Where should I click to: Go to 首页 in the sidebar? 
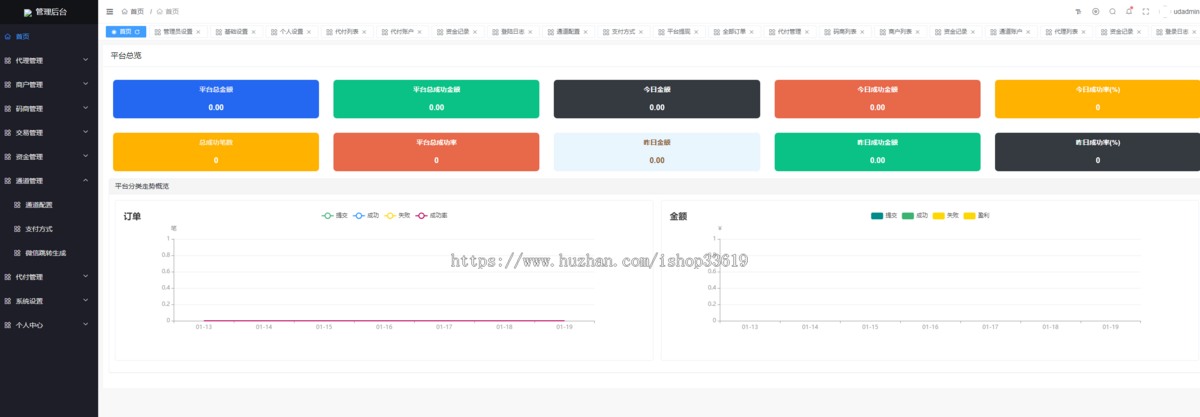pyautogui.click(x=49, y=36)
